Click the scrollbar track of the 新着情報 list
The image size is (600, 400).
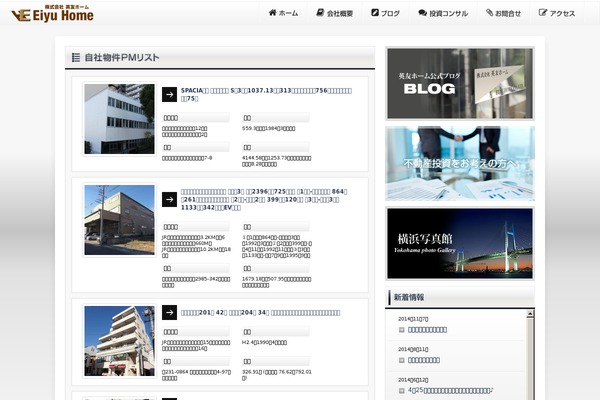[530, 358]
